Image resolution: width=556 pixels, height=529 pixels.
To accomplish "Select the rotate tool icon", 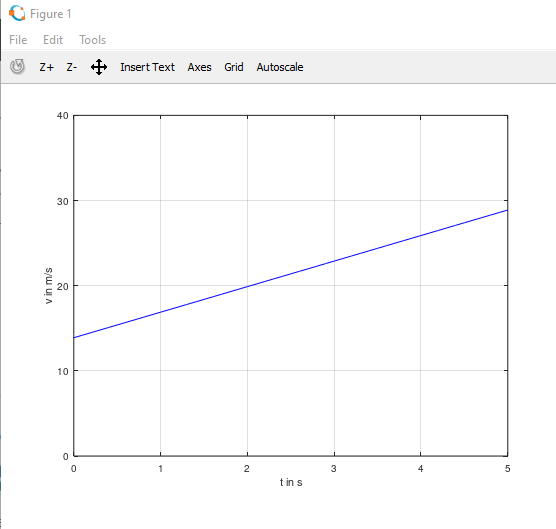I will 17,67.
